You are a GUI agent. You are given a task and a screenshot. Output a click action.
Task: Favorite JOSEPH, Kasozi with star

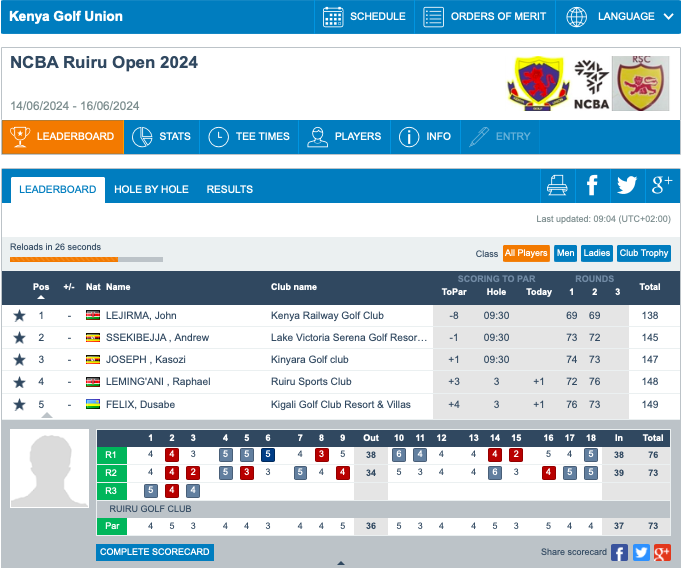19,360
